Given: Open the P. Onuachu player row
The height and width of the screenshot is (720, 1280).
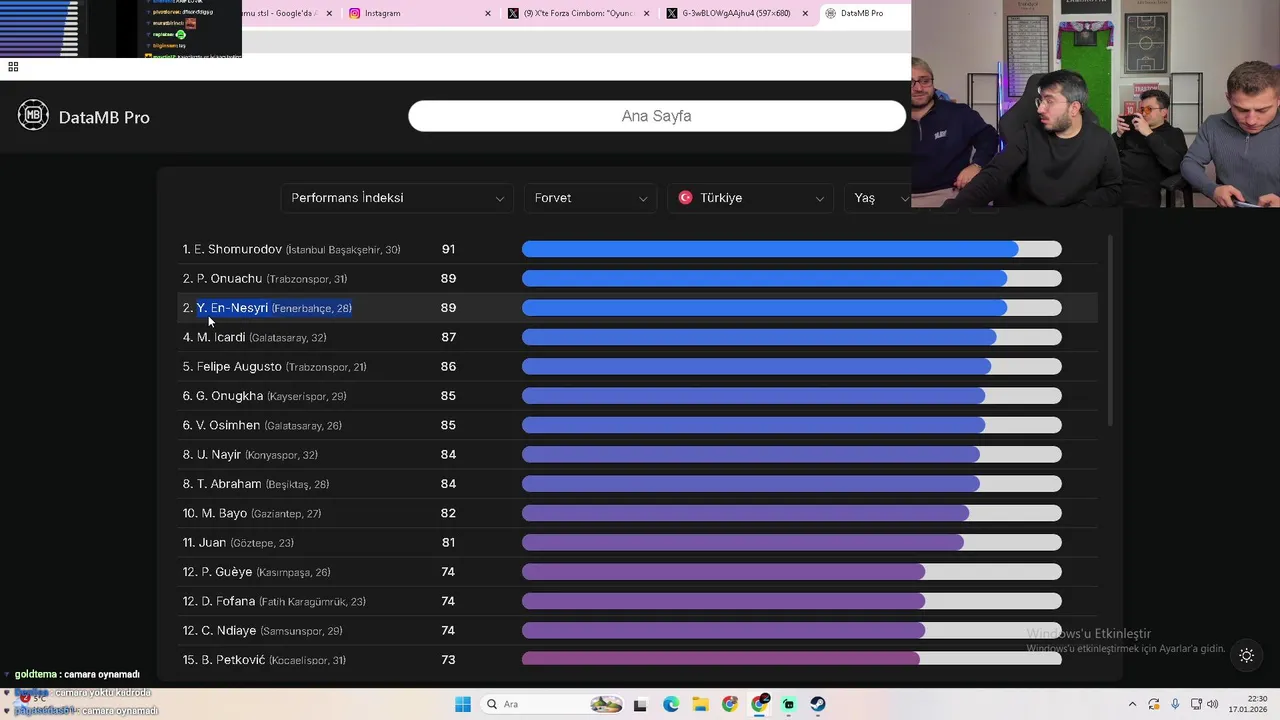Looking at the screenshot, I should [637, 278].
